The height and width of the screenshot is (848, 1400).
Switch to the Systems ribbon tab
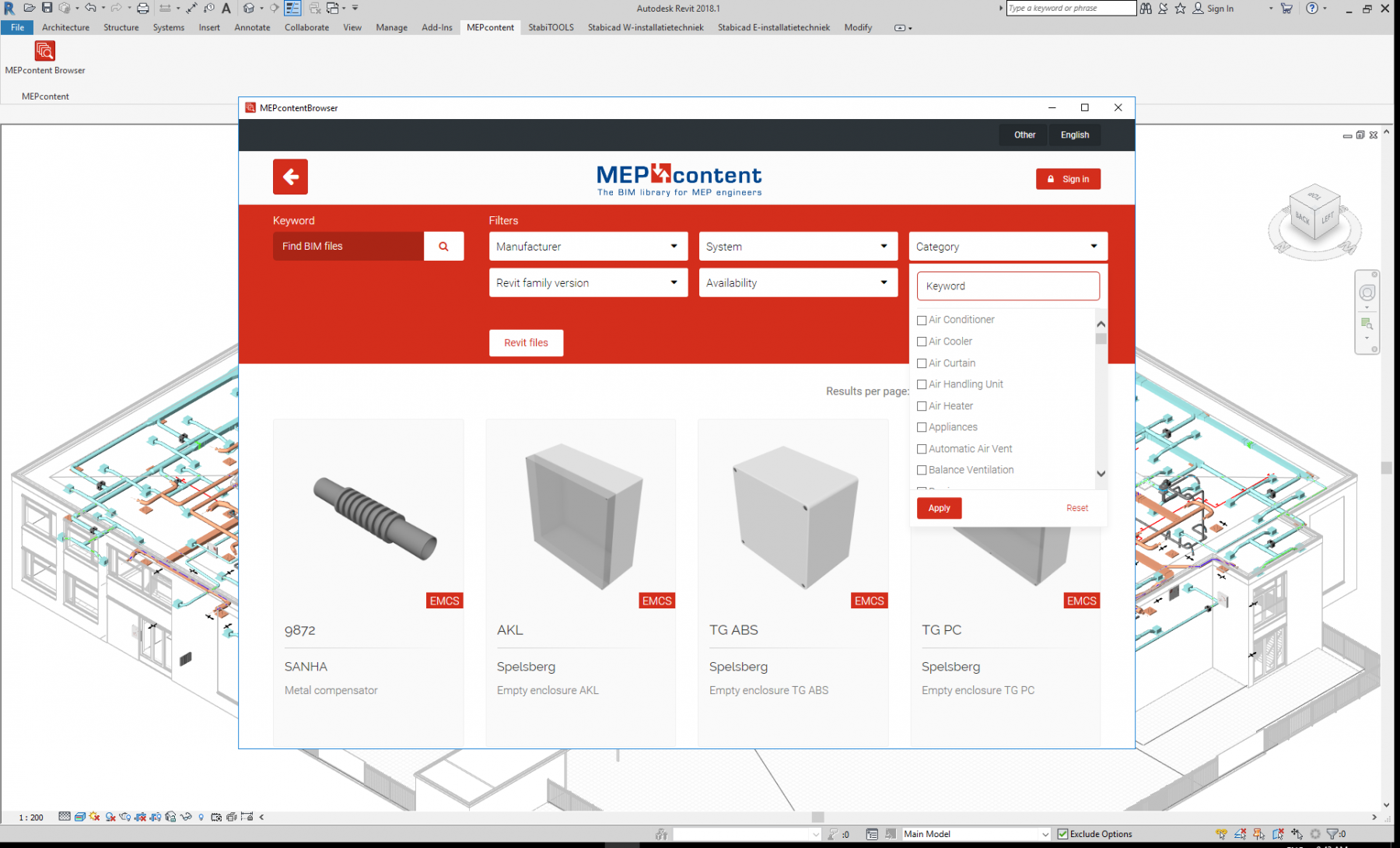(169, 27)
